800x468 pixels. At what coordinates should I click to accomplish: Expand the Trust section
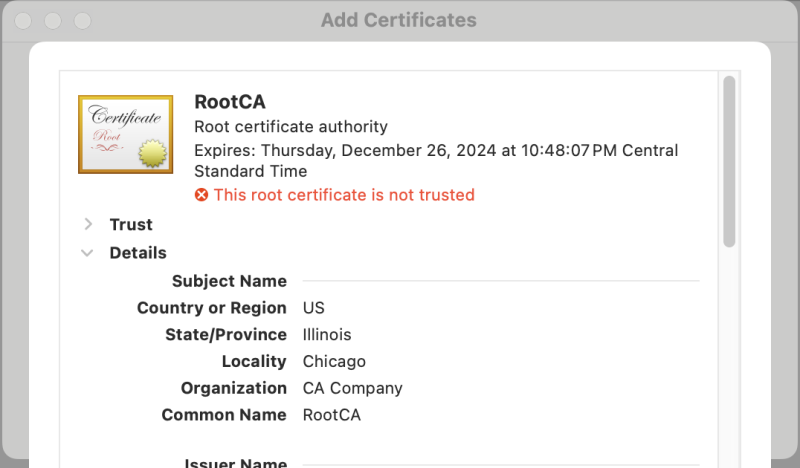88,224
